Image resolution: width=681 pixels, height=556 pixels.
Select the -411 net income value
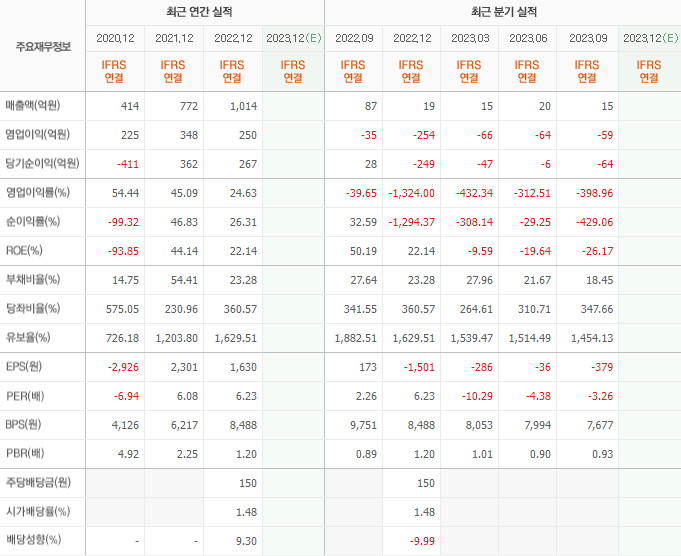(x=128, y=164)
